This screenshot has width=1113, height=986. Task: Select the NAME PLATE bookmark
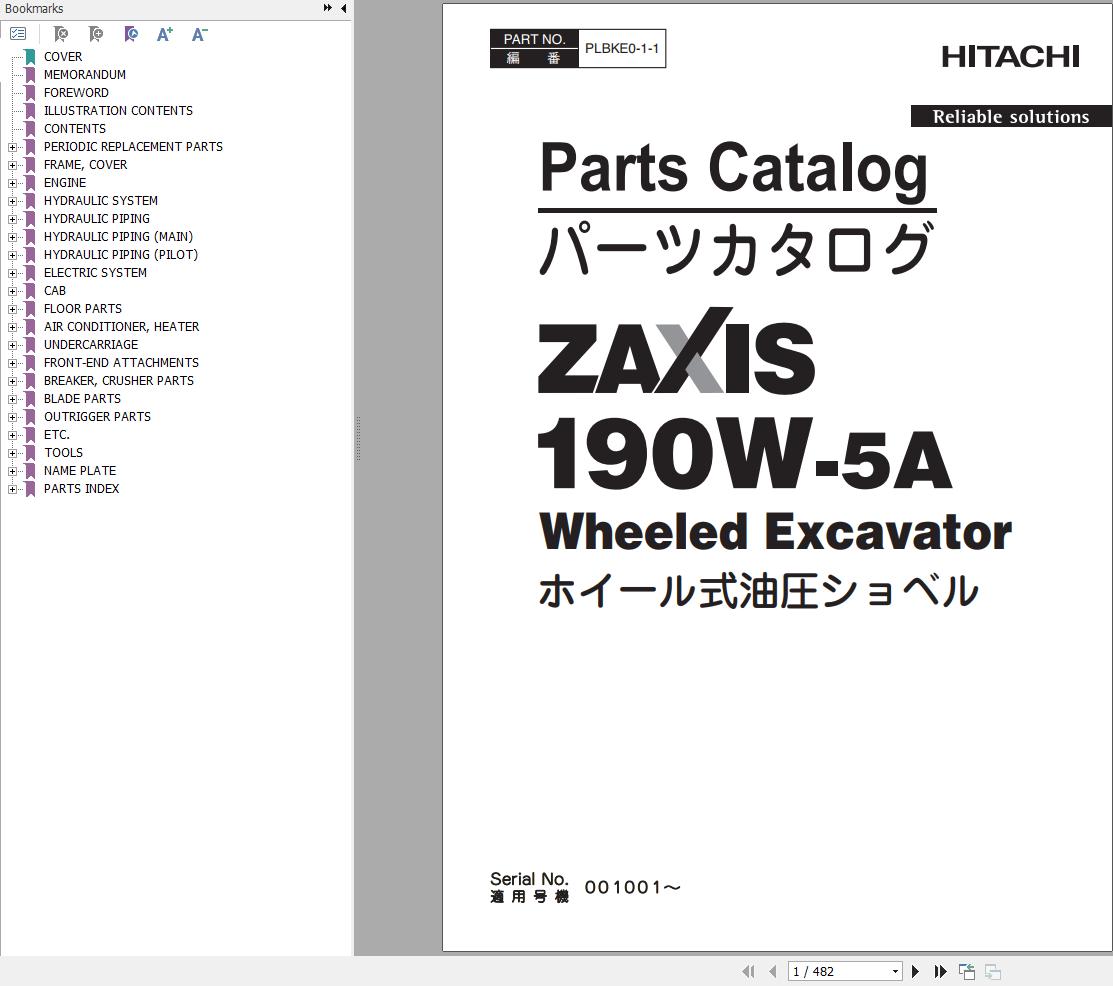tap(80, 471)
